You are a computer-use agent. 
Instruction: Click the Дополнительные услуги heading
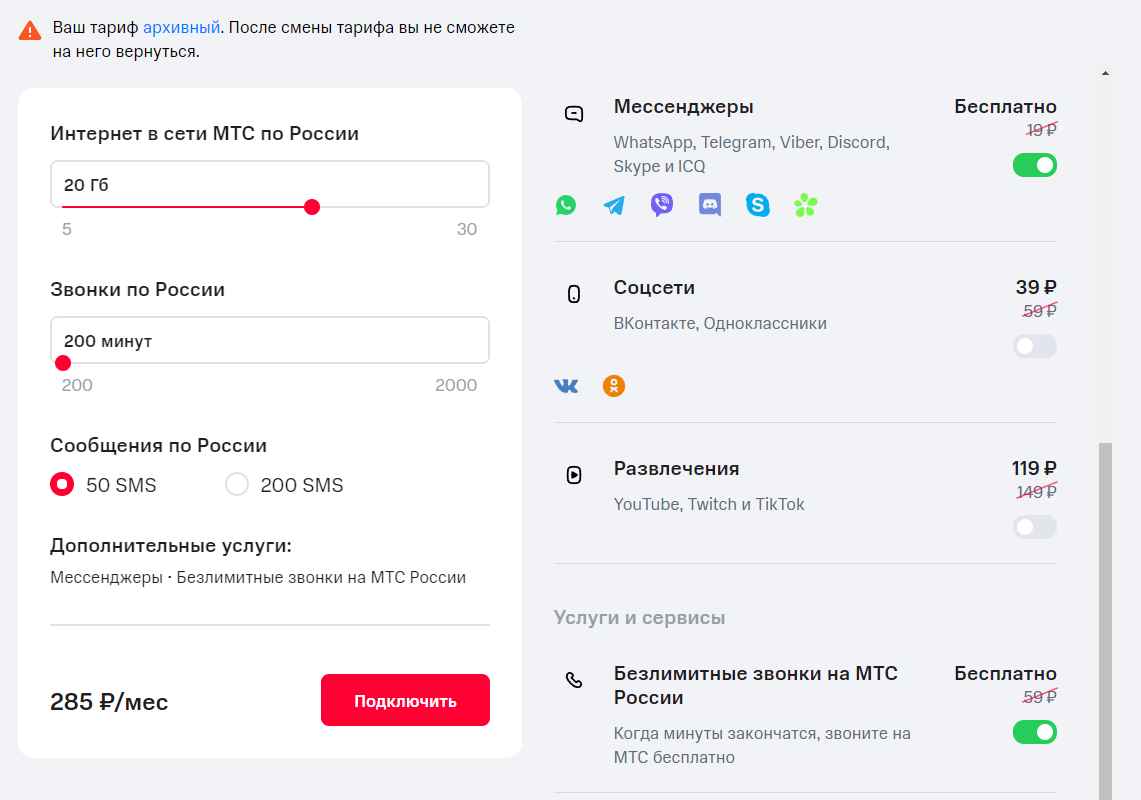click(x=171, y=545)
